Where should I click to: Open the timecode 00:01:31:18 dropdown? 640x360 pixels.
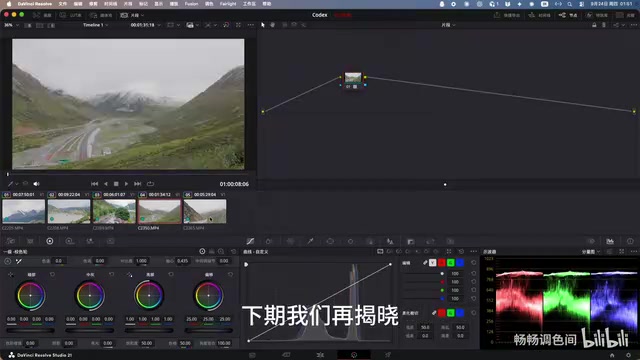[x=146, y=25]
